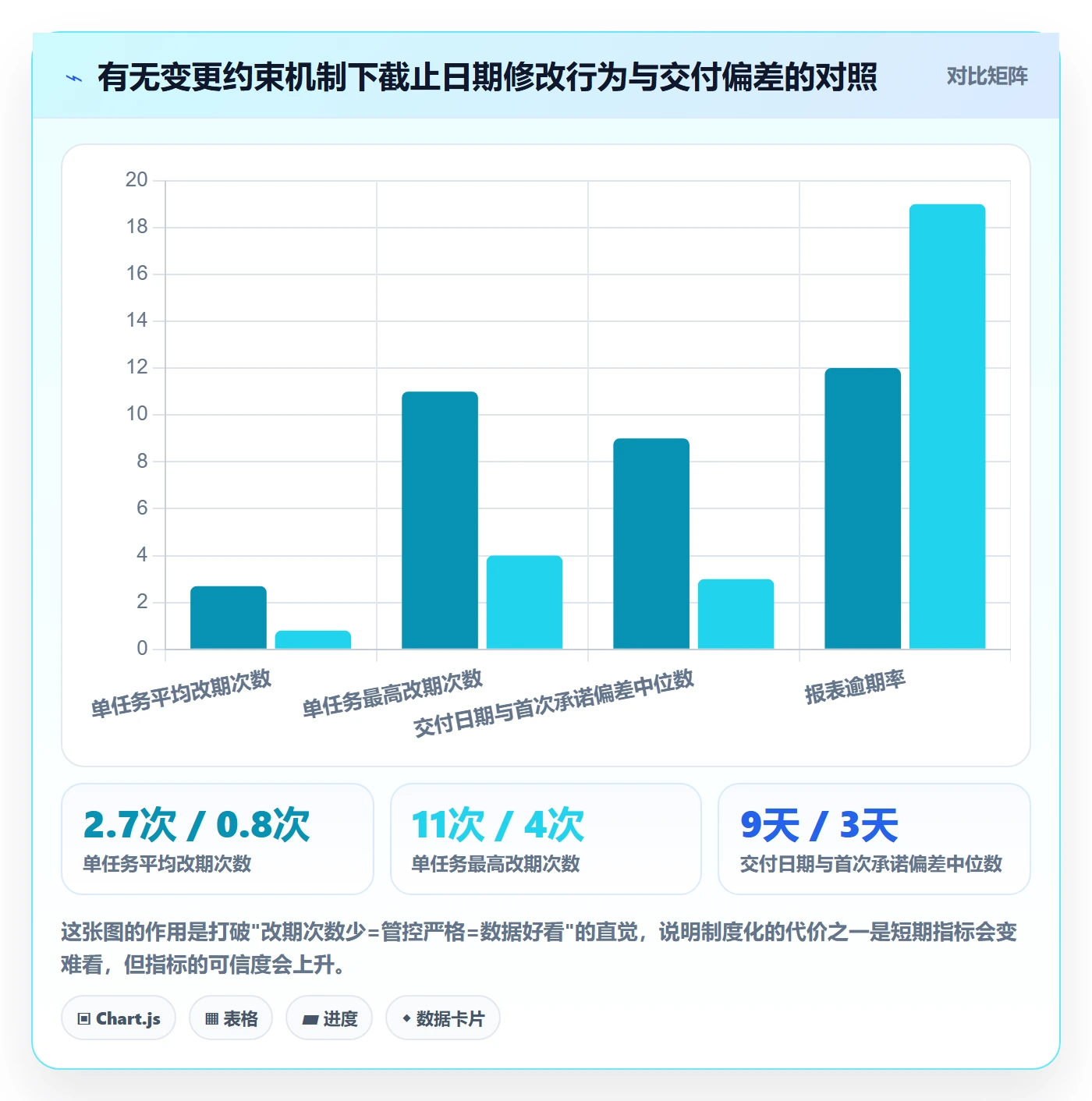The width and height of the screenshot is (1092, 1101).
Task: Click the dark bar for 单任务最高改期次数
Action: coord(440,520)
